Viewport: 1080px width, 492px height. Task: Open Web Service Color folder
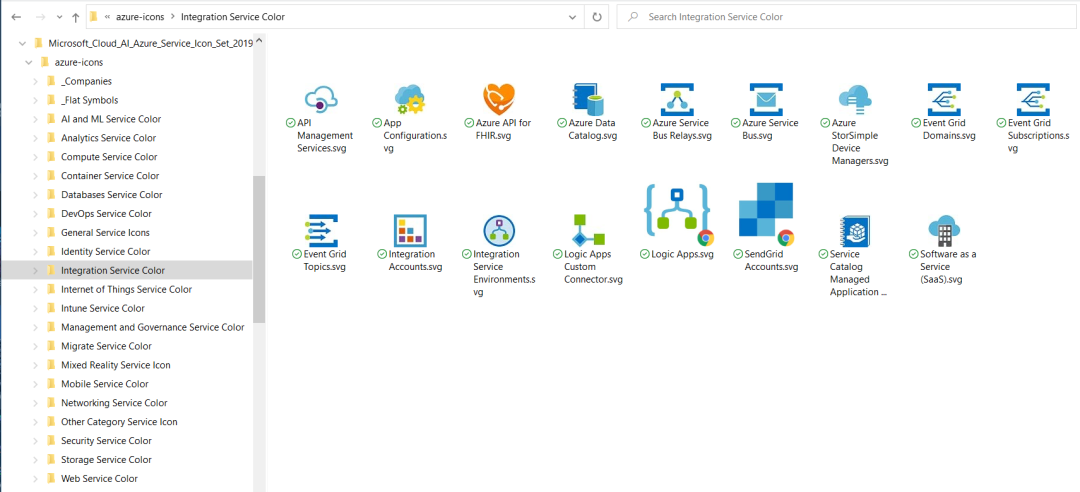click(99, 479)
